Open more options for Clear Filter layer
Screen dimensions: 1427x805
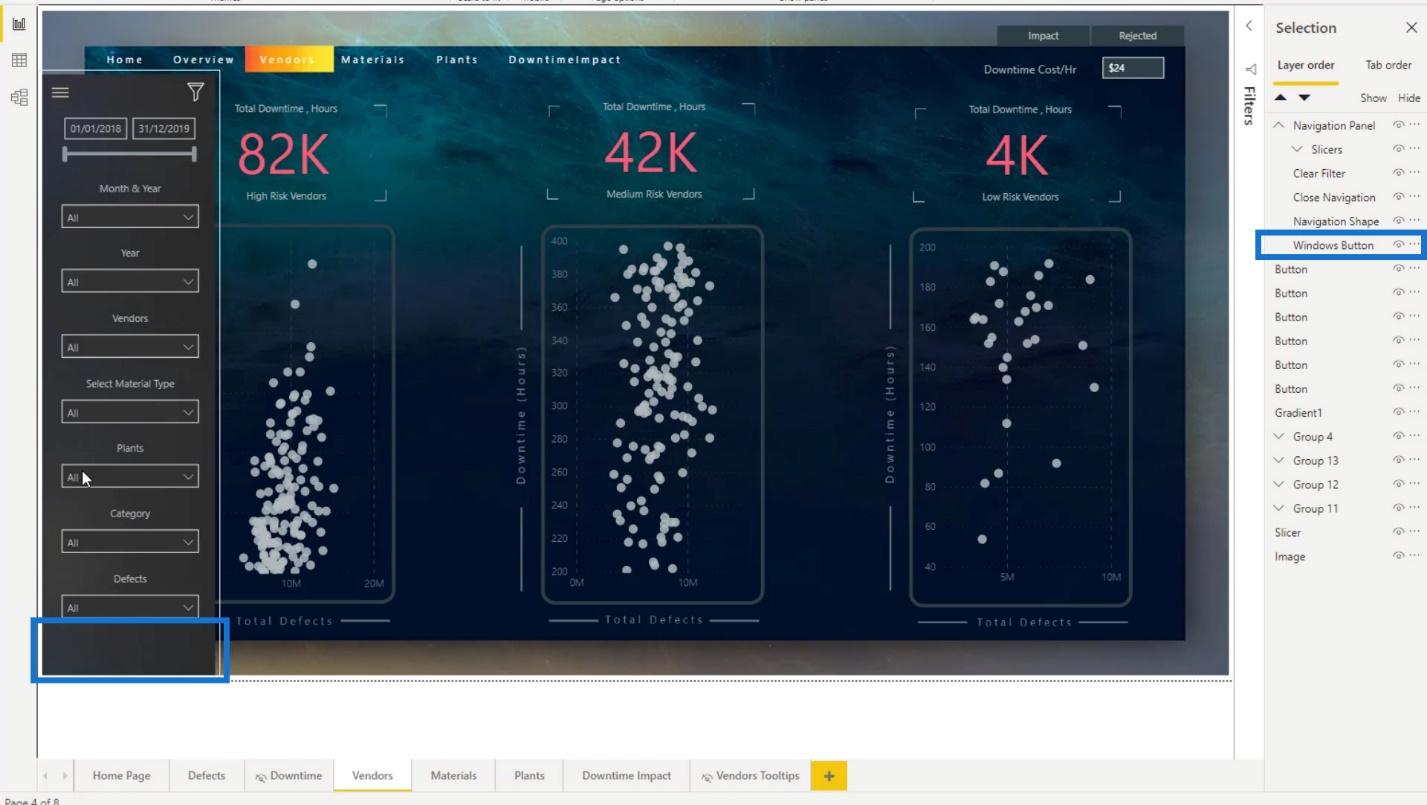1414,174
